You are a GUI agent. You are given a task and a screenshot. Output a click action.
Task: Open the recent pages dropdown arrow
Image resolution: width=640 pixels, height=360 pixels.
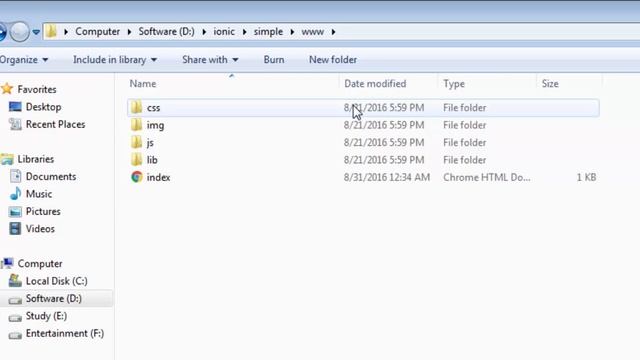[x=36, y=32]
